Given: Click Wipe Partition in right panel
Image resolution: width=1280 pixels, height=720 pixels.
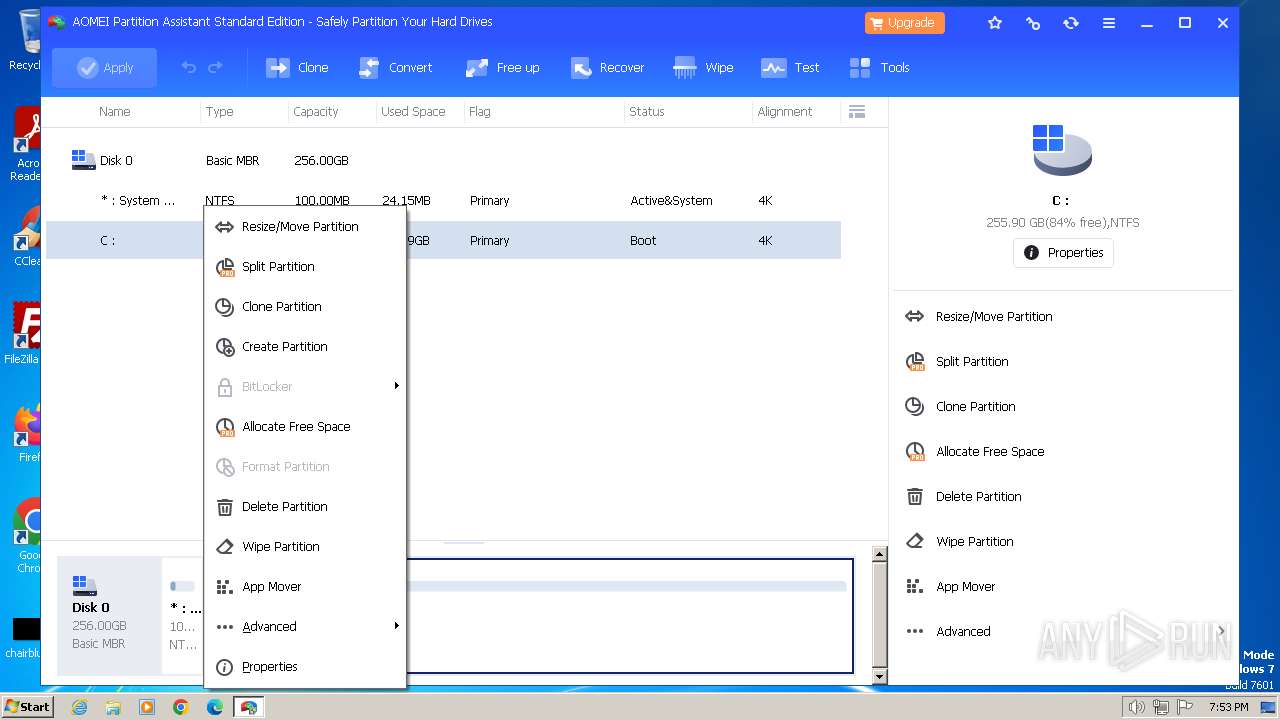Looking at the screenshot, I should (960, 542).
